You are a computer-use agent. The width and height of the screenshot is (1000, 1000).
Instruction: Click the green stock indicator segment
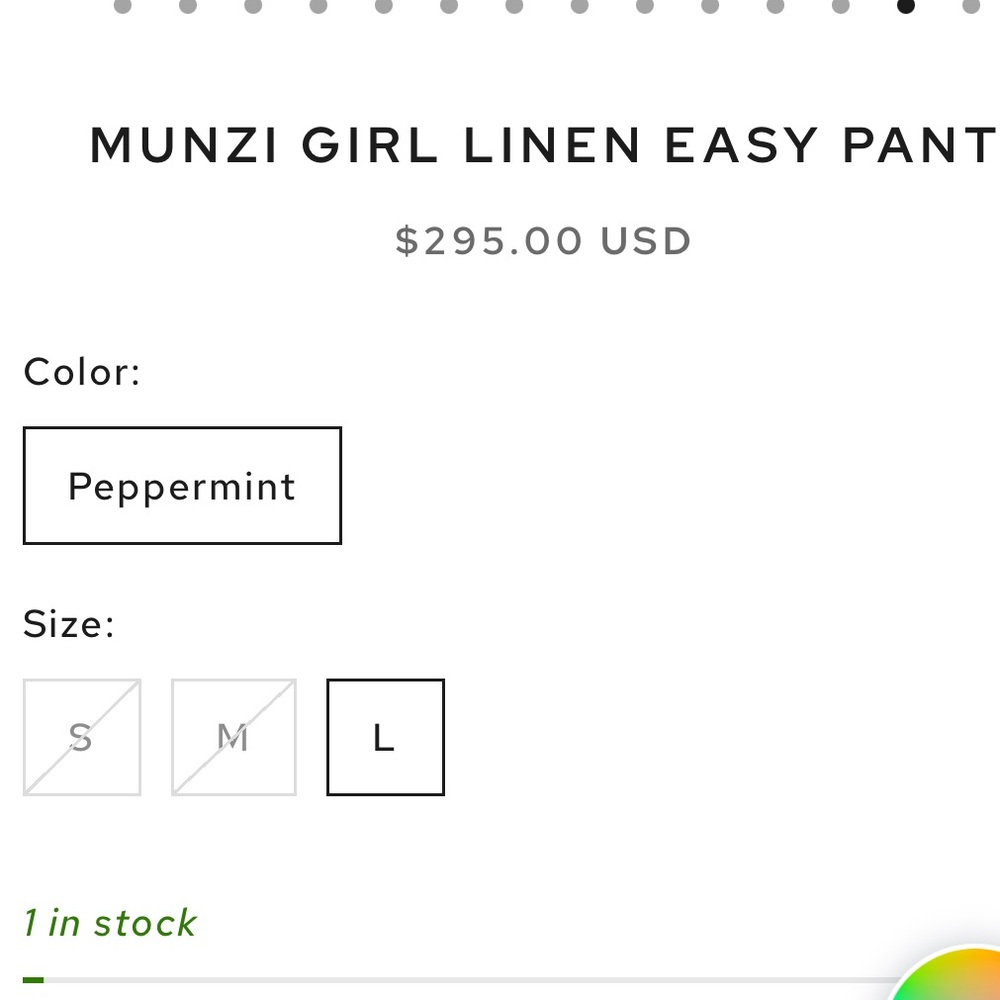32,977
